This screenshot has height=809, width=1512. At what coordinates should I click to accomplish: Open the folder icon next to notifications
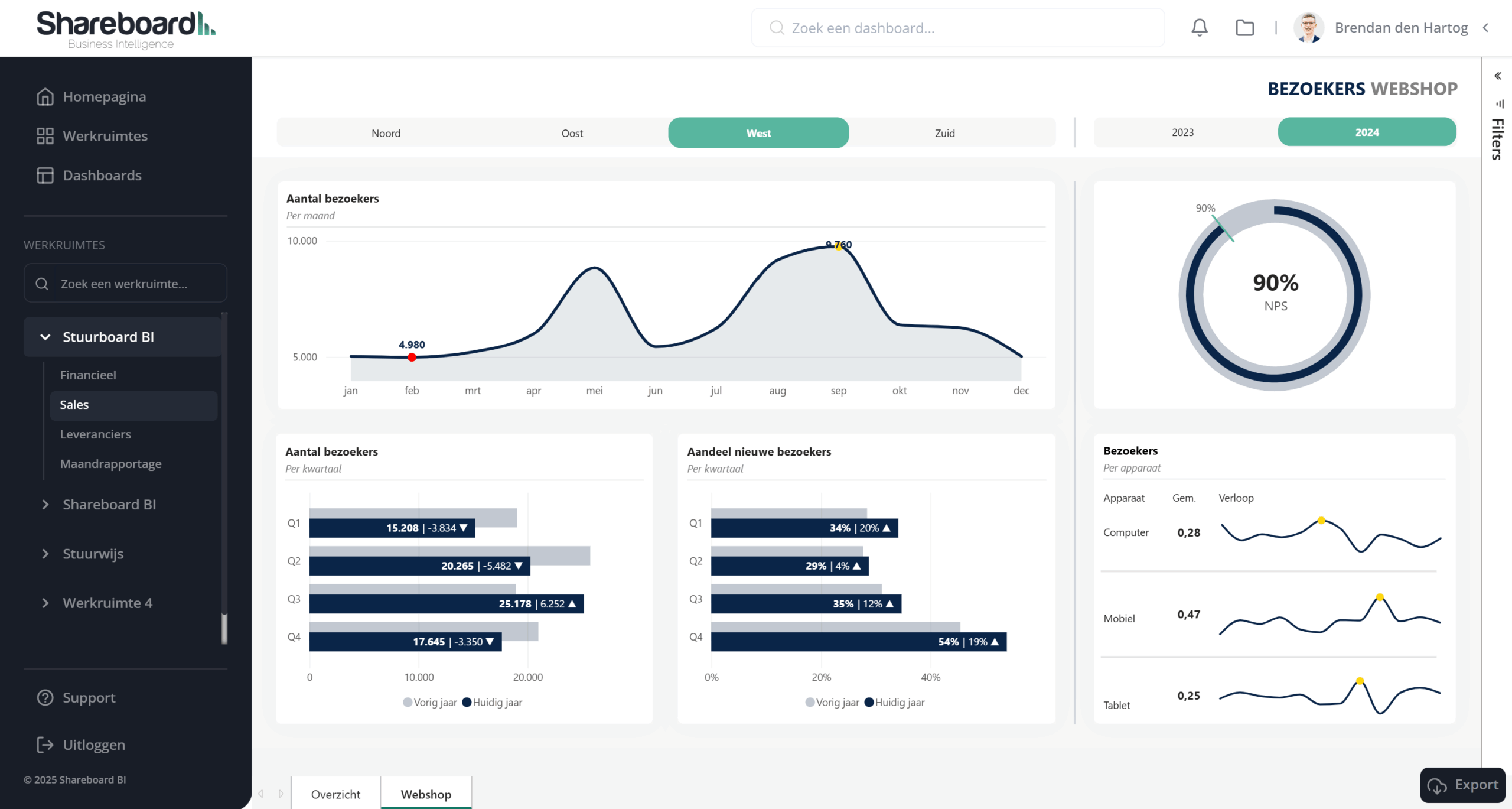1244,27
